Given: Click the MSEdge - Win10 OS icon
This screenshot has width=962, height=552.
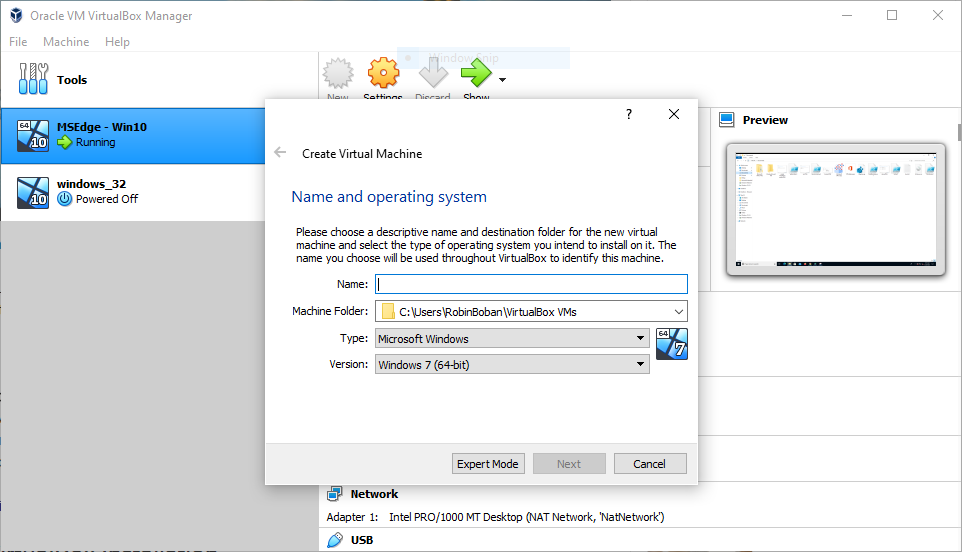Looking at the screenshot, I should point(33,136).
